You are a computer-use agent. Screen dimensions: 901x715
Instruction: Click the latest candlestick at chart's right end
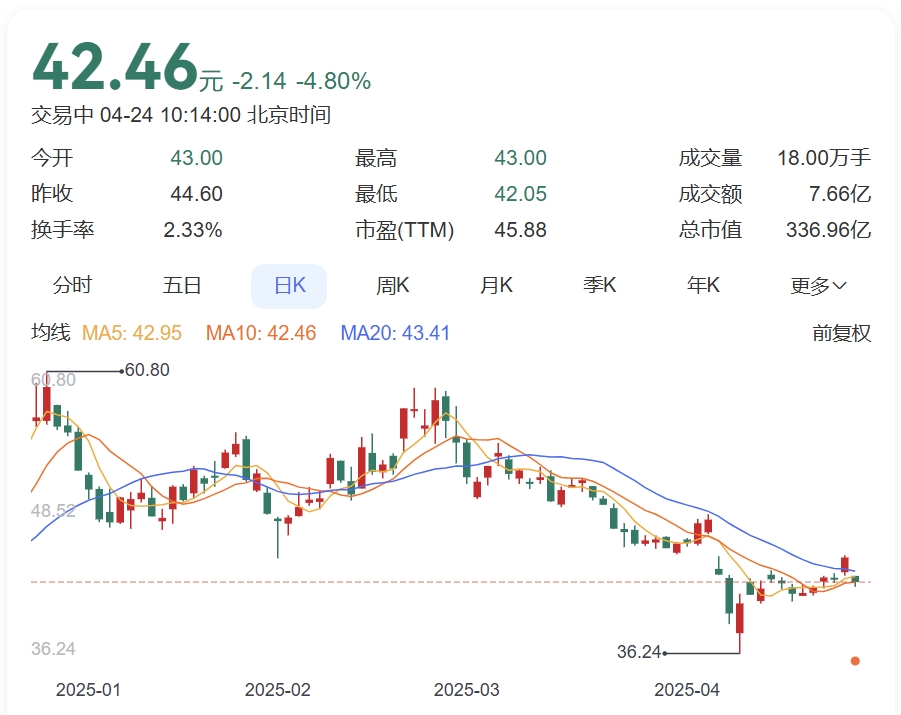pos(856,581)
